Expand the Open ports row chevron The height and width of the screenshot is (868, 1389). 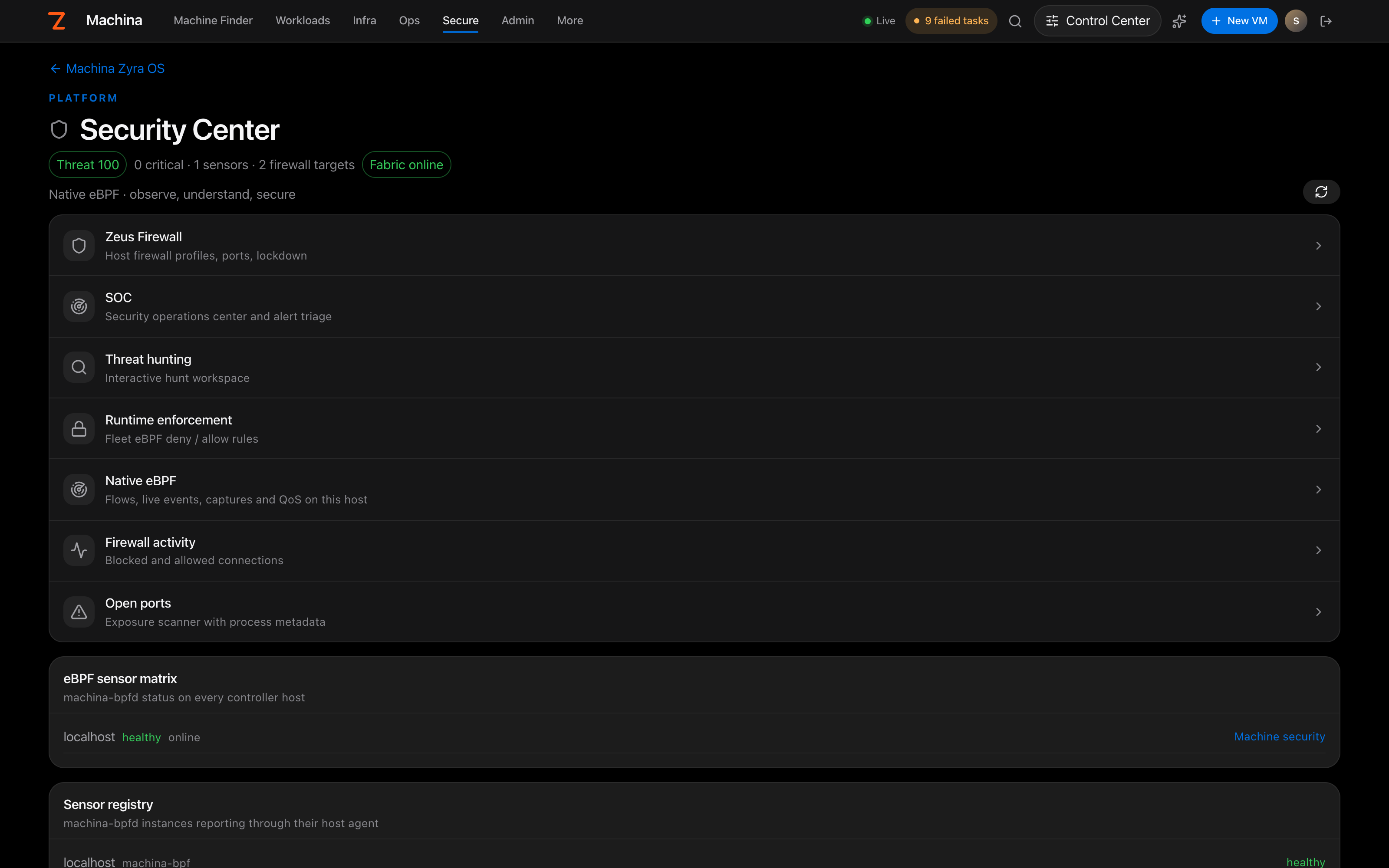tap(1318, 612)
